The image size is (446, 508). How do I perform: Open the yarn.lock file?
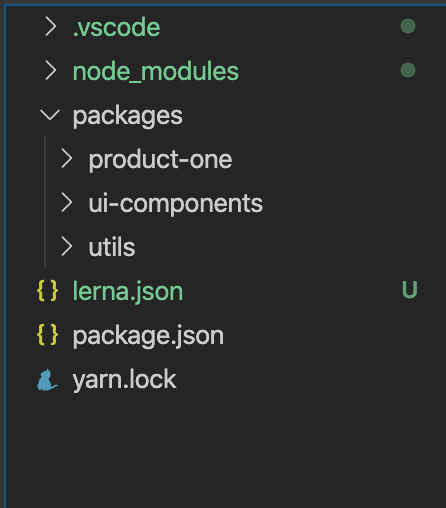click(124, 379)
